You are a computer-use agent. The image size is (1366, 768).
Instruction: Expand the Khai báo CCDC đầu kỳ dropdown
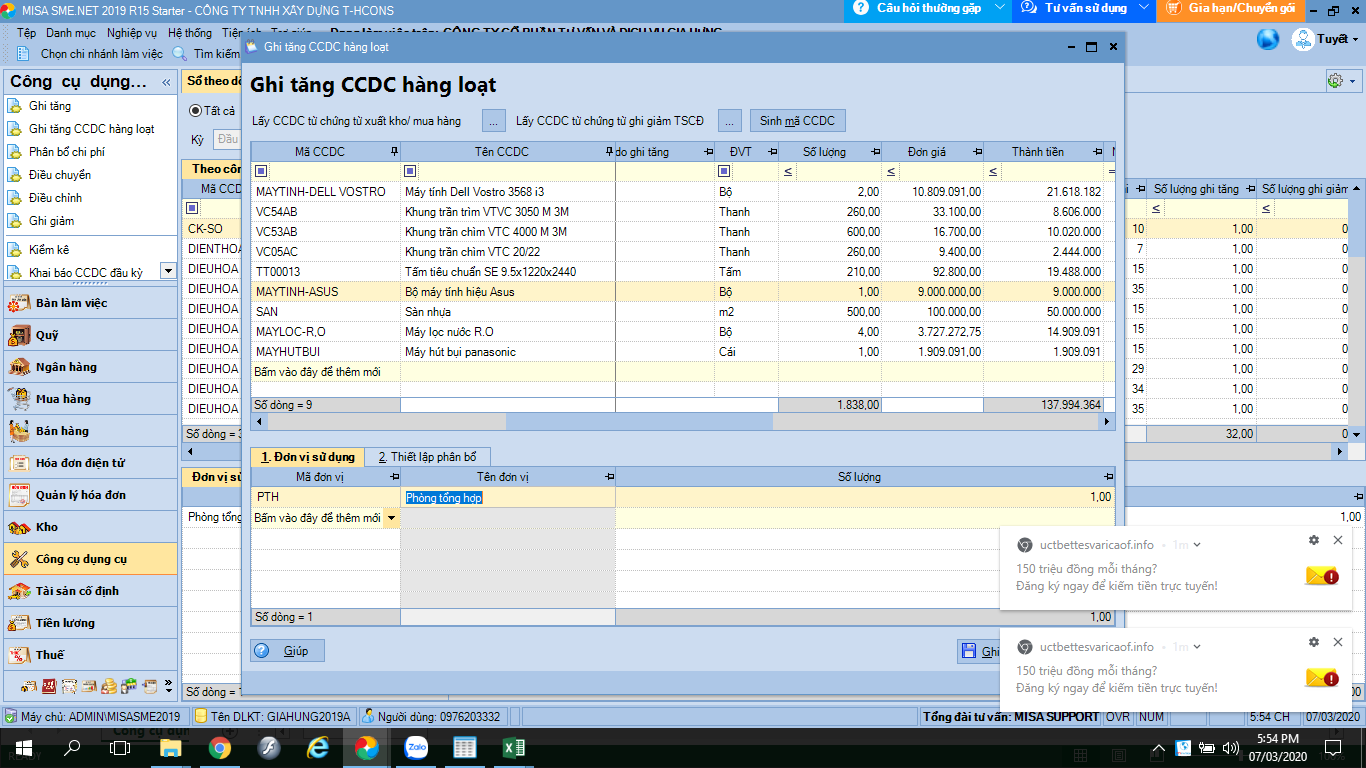[x=167, y=270]
